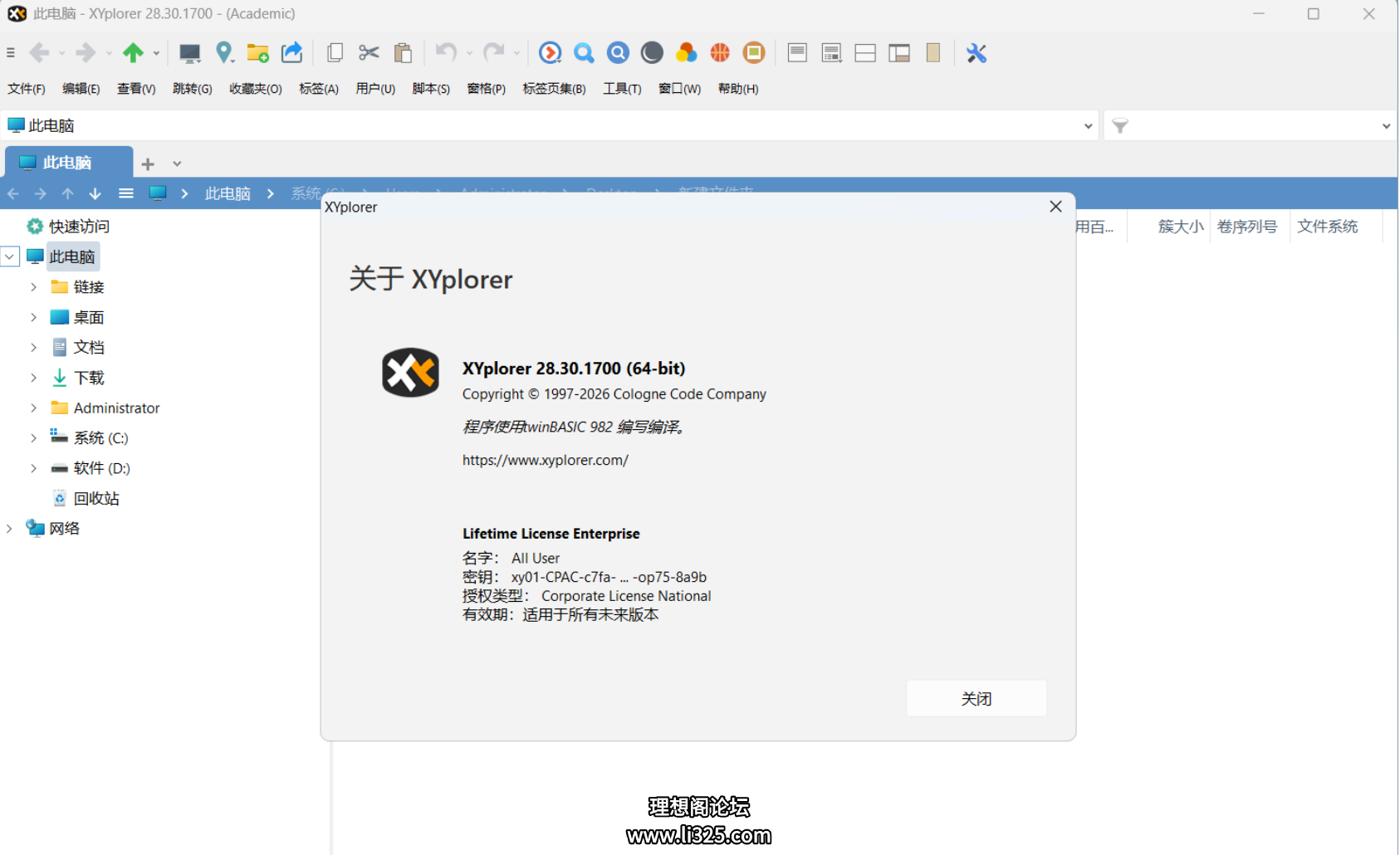Click the tan single-panel toolbar icon

pyautogui.click(x=933, y=53)
